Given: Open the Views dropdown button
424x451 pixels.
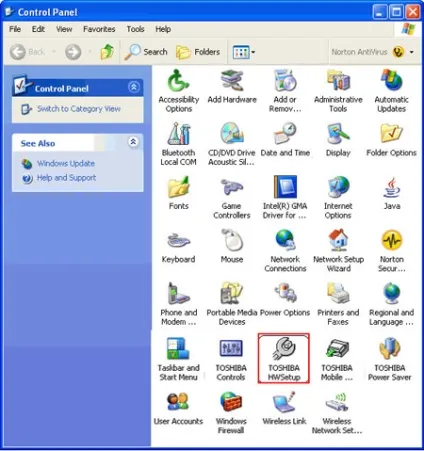Looking at the screenshot, I should (244, 52).
